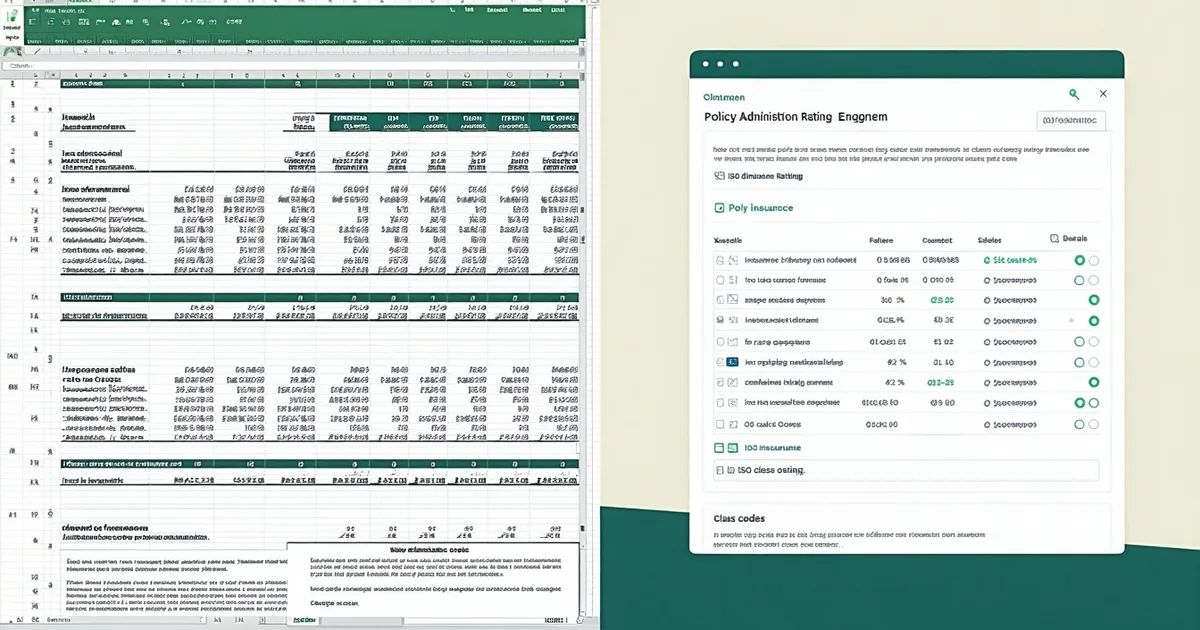Select the filled green radio in eighth row
Screen dimensions: 1200x630
(x=1079, y=403)
